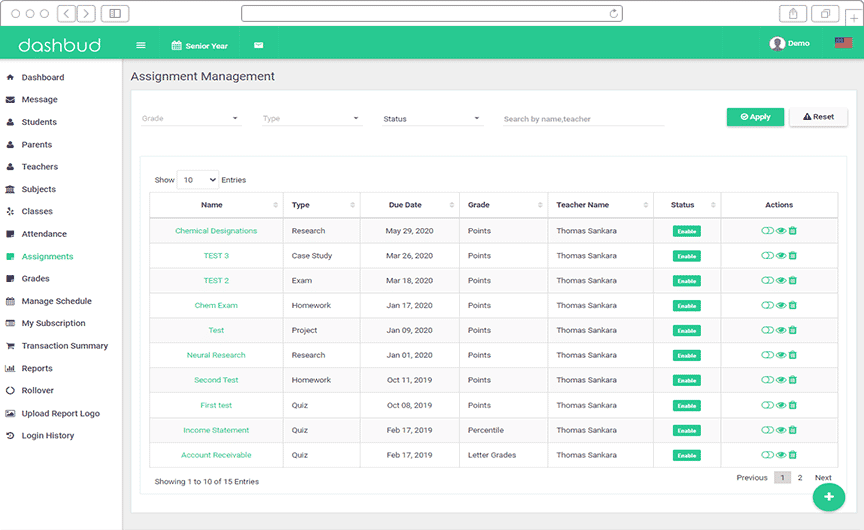Click the Apply filter button
Screen dimensions: 864x530
coord(755,117)
